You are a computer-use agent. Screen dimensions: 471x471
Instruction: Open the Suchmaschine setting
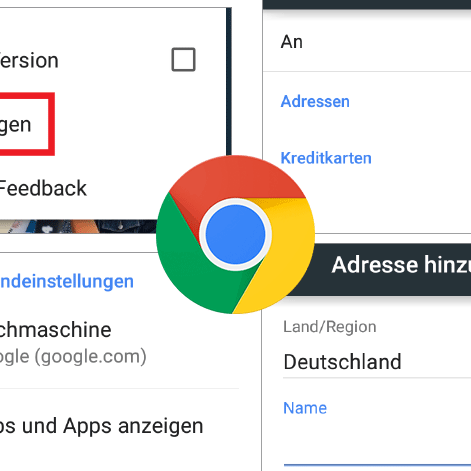click(55, 330)
